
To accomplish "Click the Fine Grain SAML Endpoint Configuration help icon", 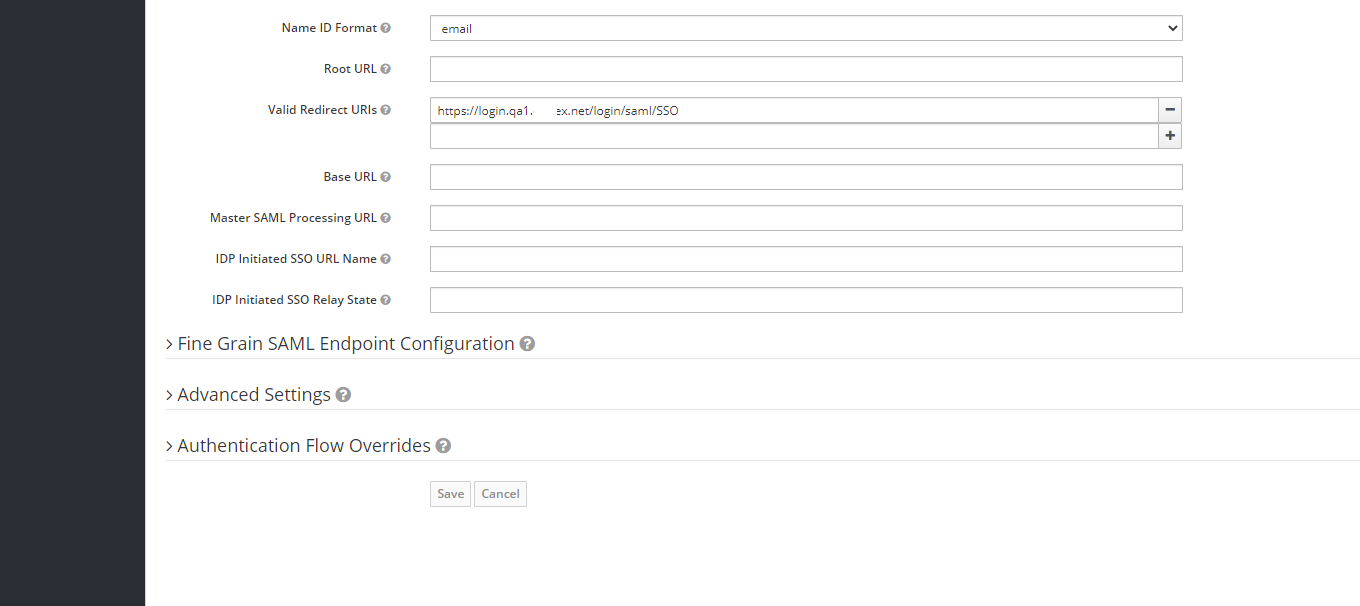I will (x=527, y=343).
